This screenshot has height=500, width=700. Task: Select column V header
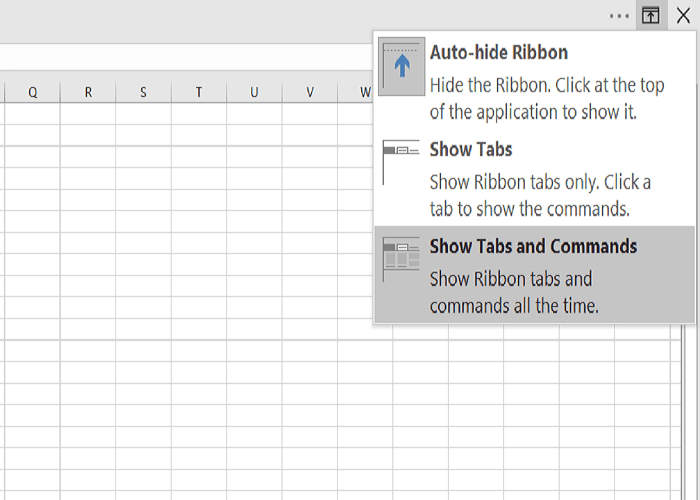(x=310, y=92)
